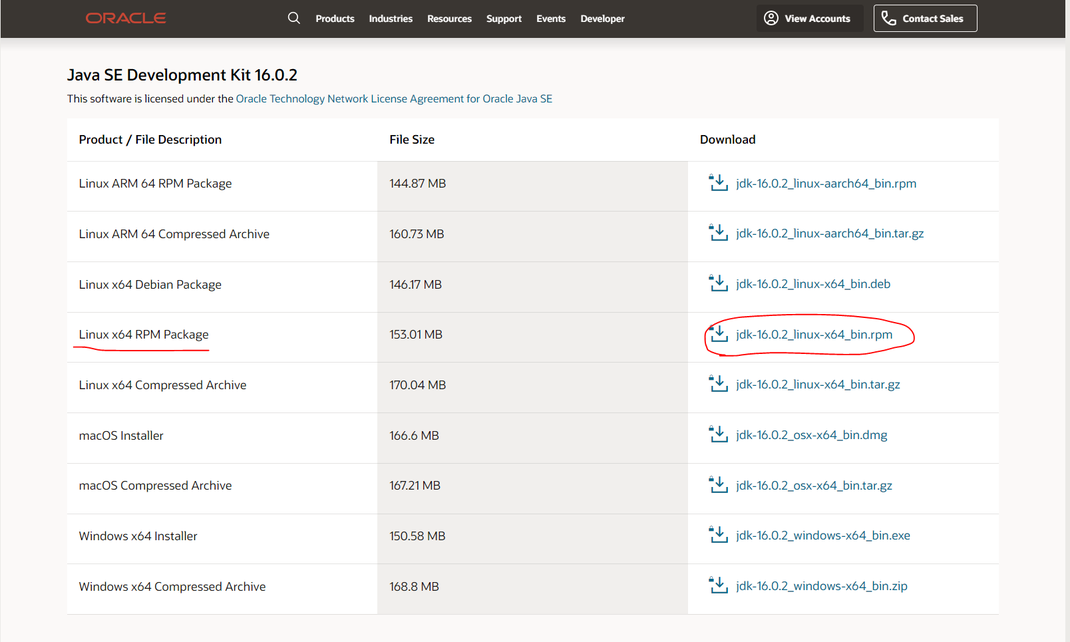Viewport: 1070px width, 642px height.
Task: Download jdk-16.0.2_linux-x64_bin.tar.gz link
Action: point(818,384)
